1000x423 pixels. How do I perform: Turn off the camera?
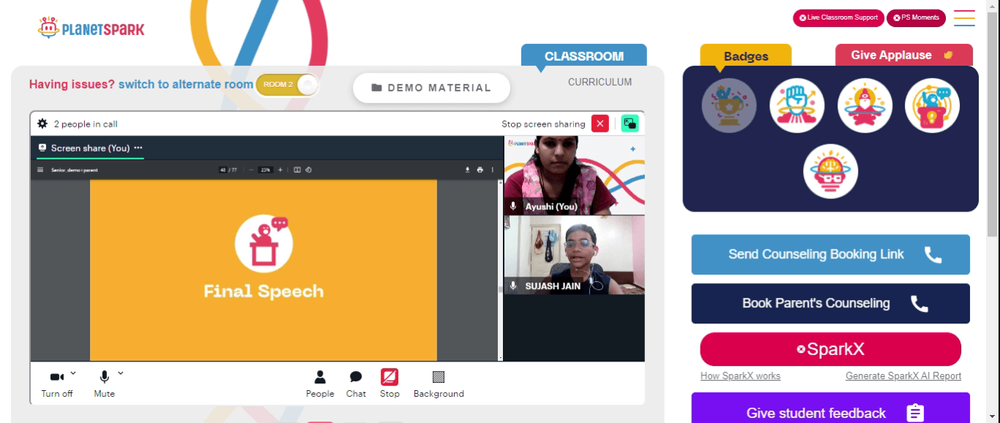pos(57,384)
